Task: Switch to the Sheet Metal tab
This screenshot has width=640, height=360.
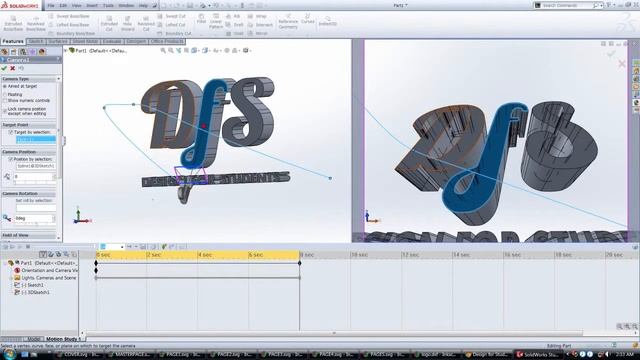Action: click(85, 42)
